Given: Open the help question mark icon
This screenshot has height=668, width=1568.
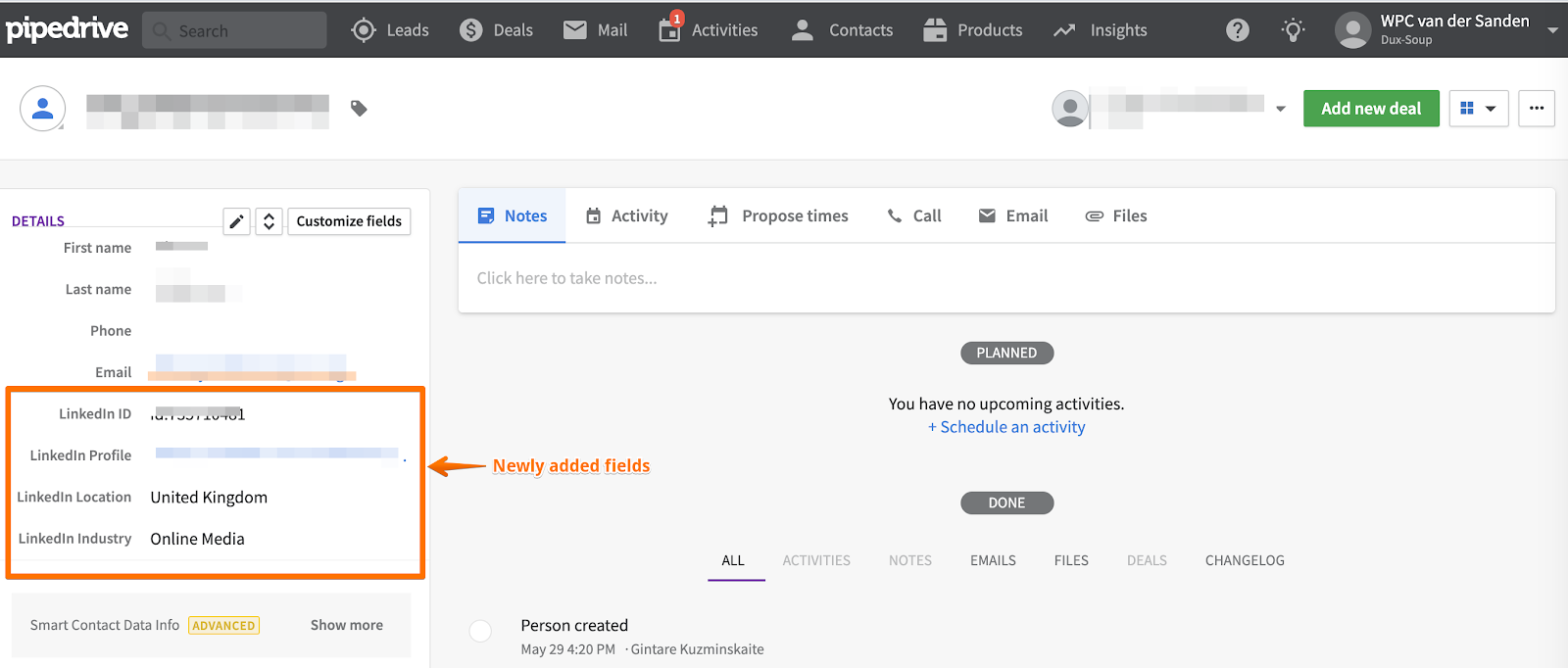Looking at the screenshot, I should pyautogui.click(x=1238, y=30).
